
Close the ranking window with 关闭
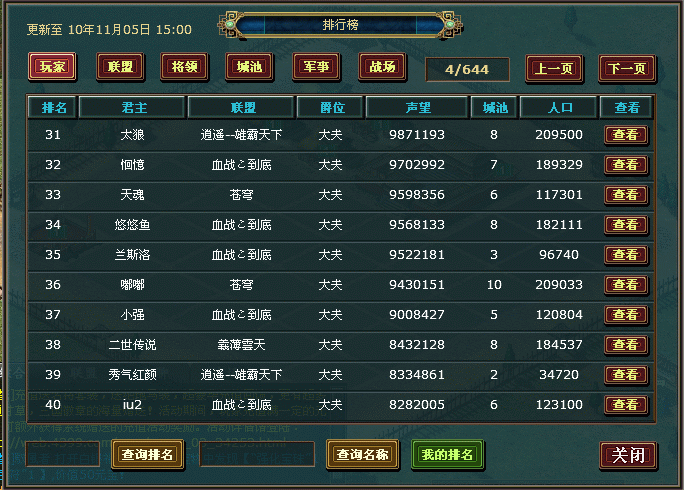[628, 456]
